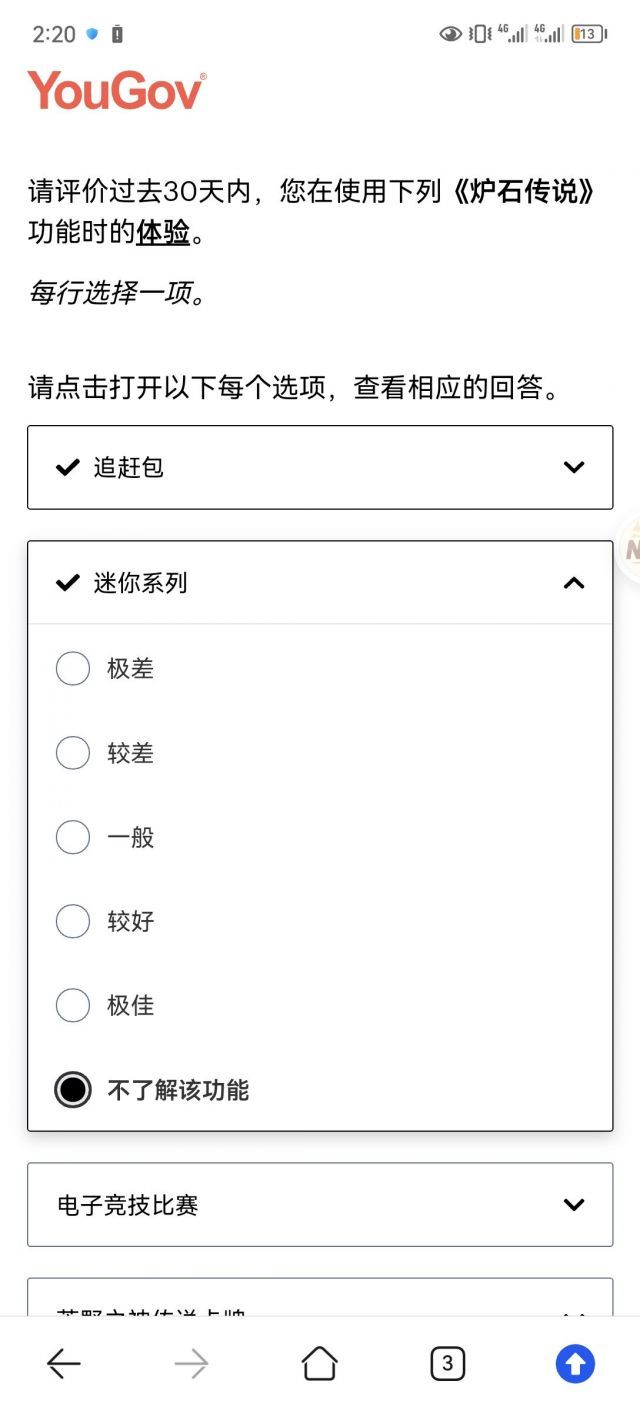This screenshot has width=640, height=1411.
Task: Collapse the 迷你系列 section chevron
Action: click(574, 583)
